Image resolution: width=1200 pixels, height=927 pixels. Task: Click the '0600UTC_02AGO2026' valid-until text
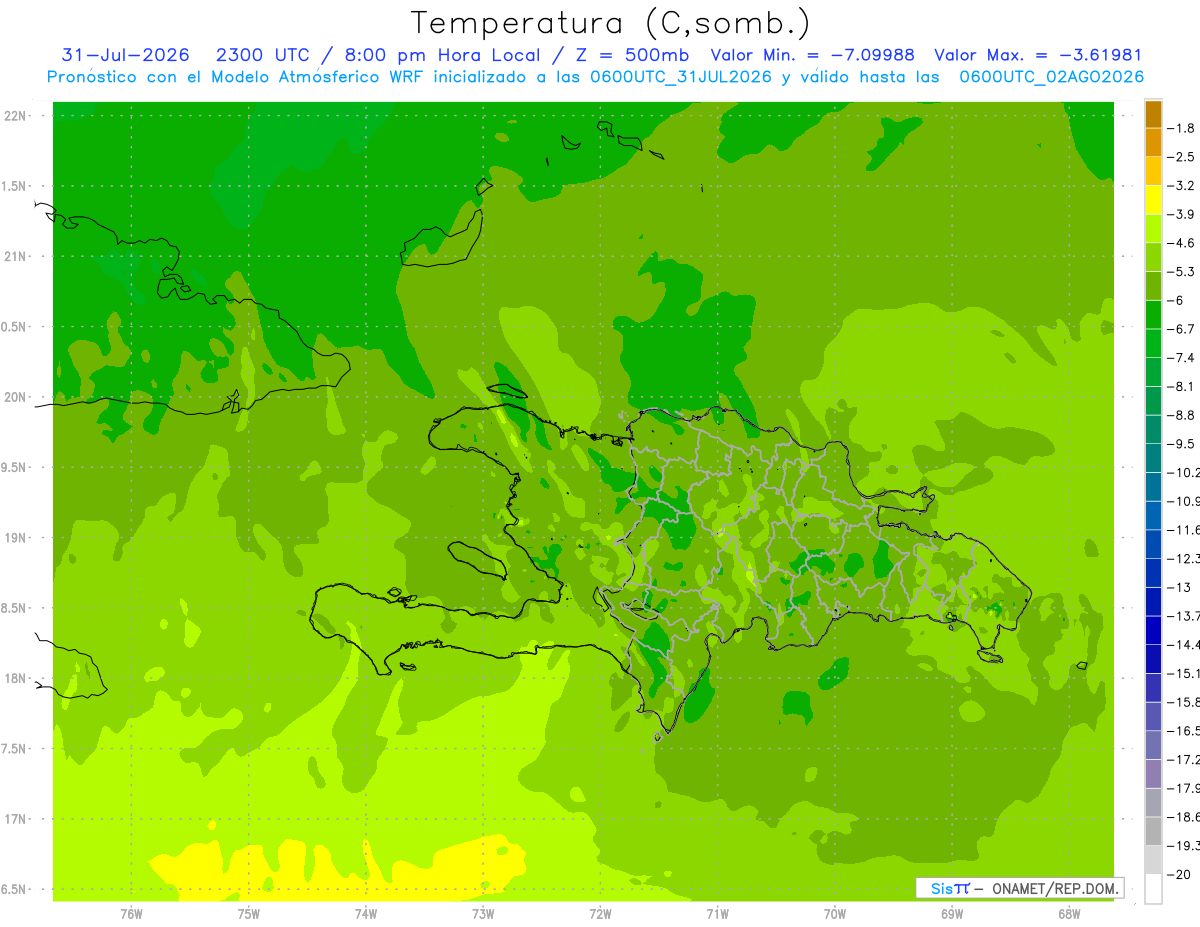tap(1052, 76)
